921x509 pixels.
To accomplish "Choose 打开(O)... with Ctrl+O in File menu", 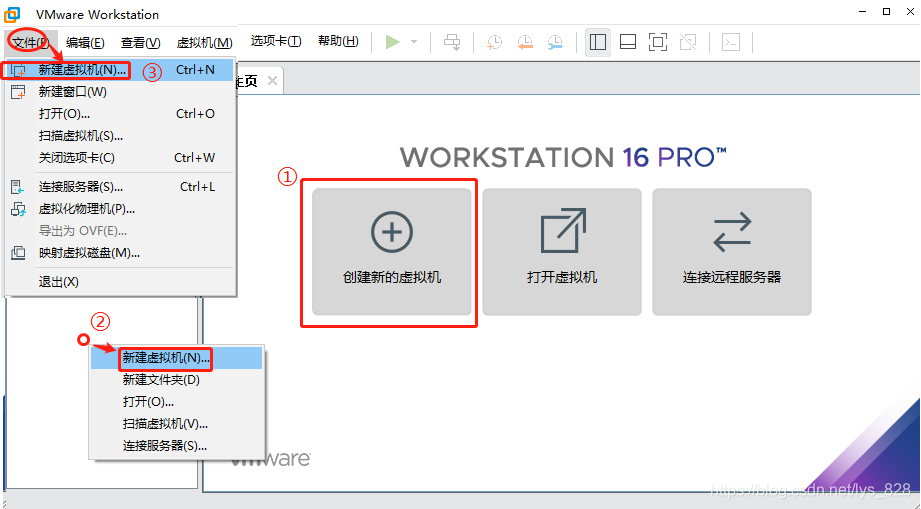I will 120,114.
